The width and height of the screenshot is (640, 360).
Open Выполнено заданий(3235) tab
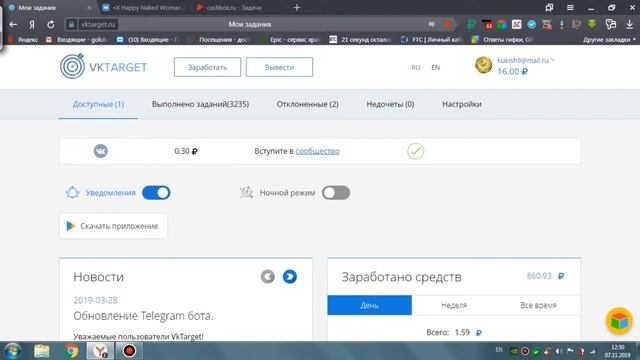coord(200,104)
